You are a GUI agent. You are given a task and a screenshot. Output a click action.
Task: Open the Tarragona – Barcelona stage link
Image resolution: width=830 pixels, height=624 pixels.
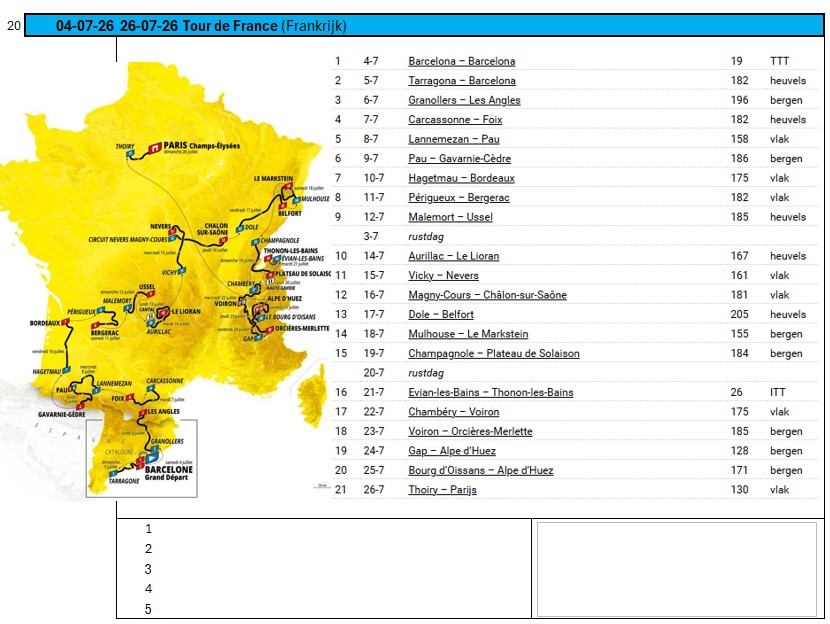(461, 81)
